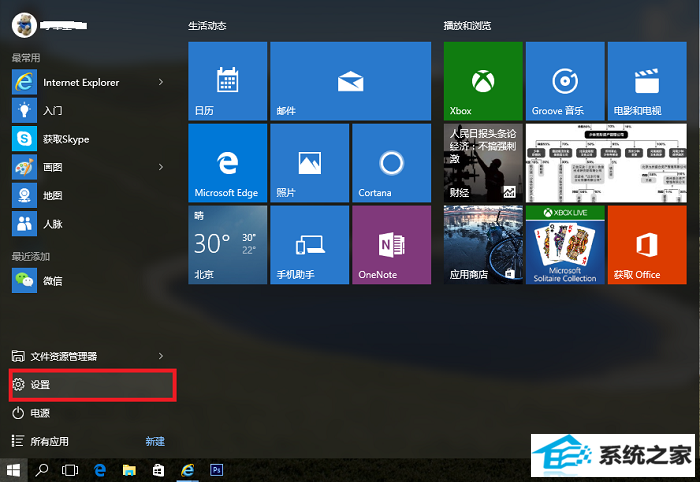Image resolution: width=700 pixels, height=482 pixels.
Task: Launch Microsoft Solitaire Collection tile
Action: (x=565, y=245)
